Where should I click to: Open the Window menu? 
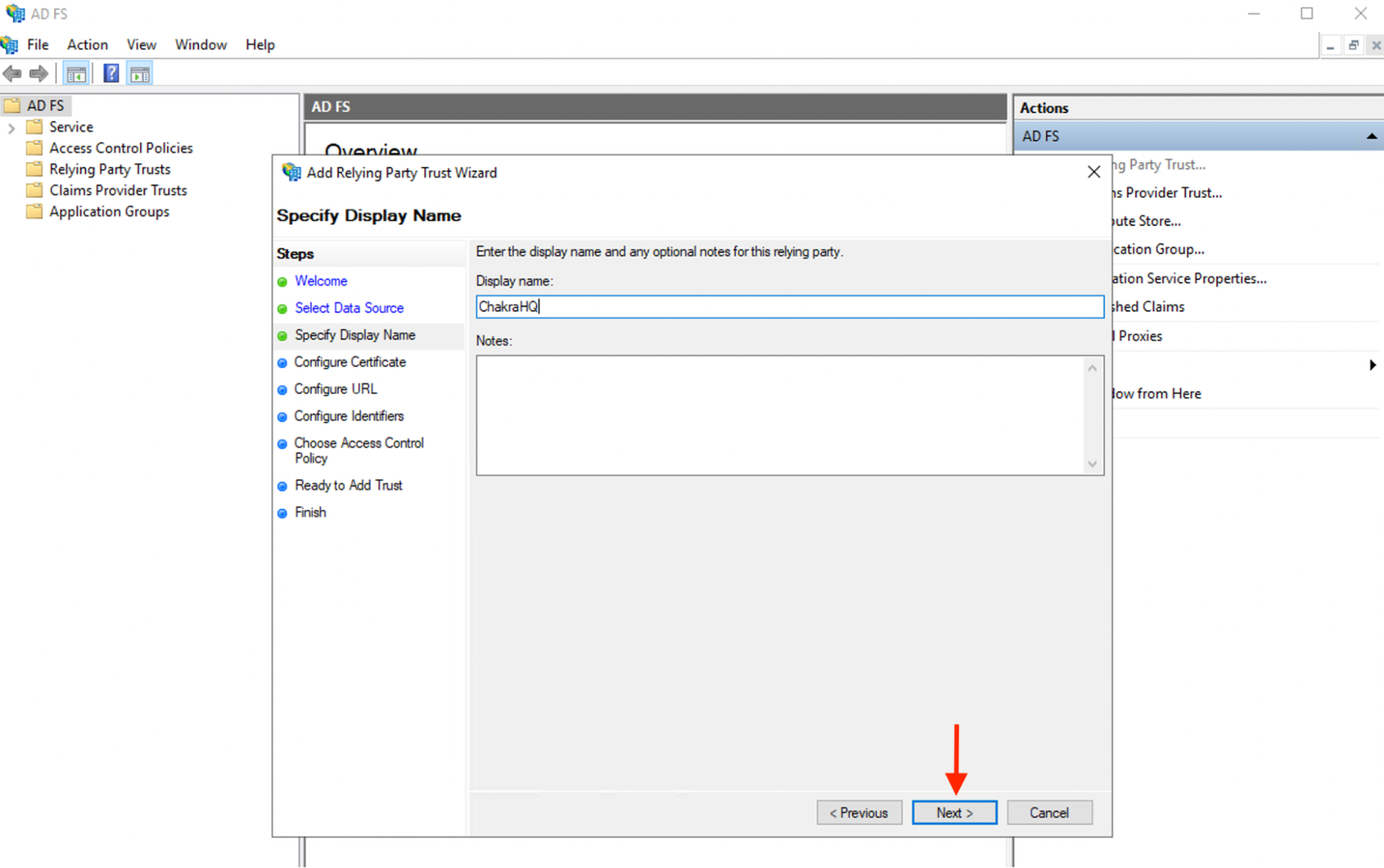coord(200,44)
